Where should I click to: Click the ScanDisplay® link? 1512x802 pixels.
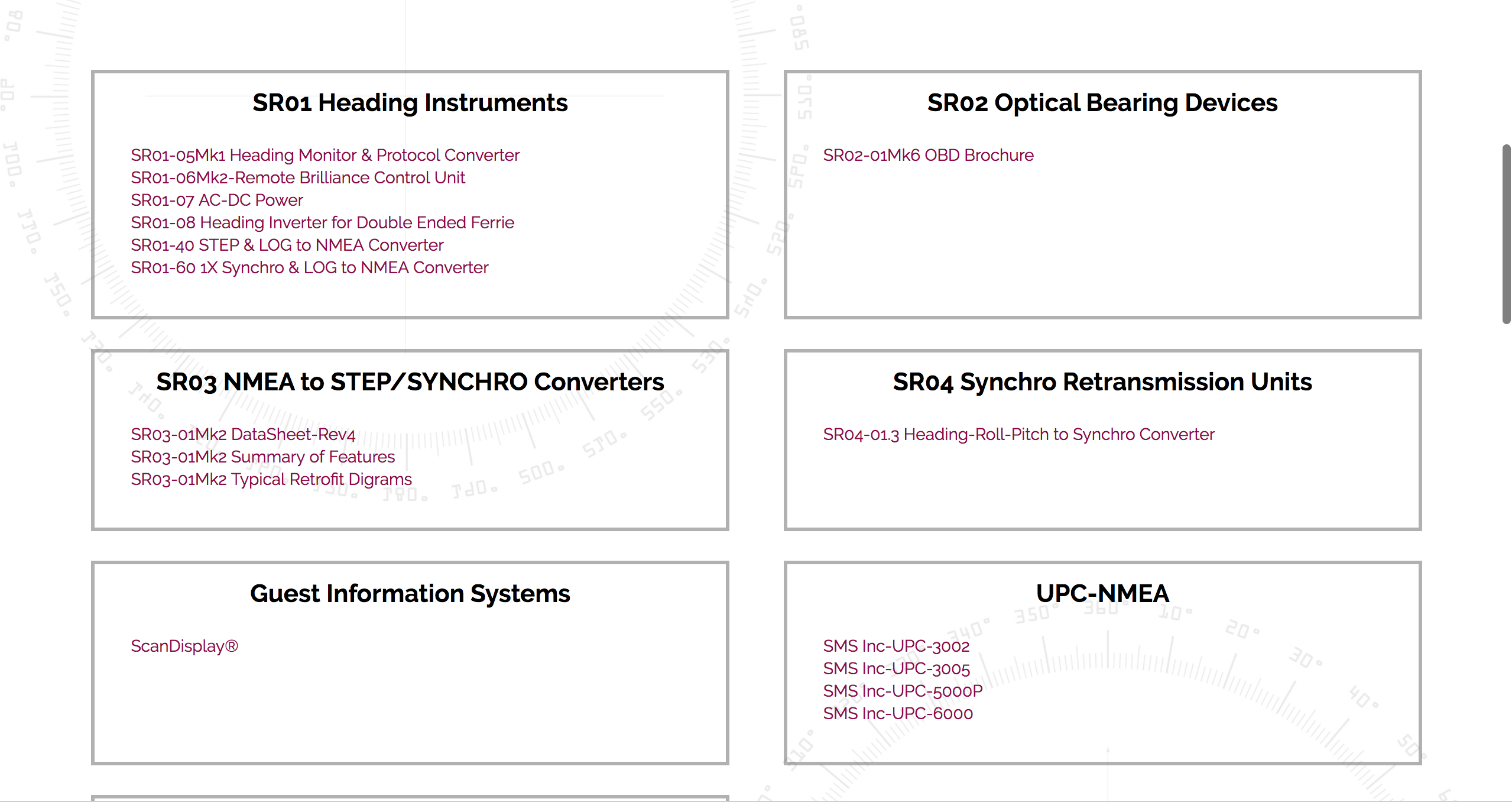point(184,646)
